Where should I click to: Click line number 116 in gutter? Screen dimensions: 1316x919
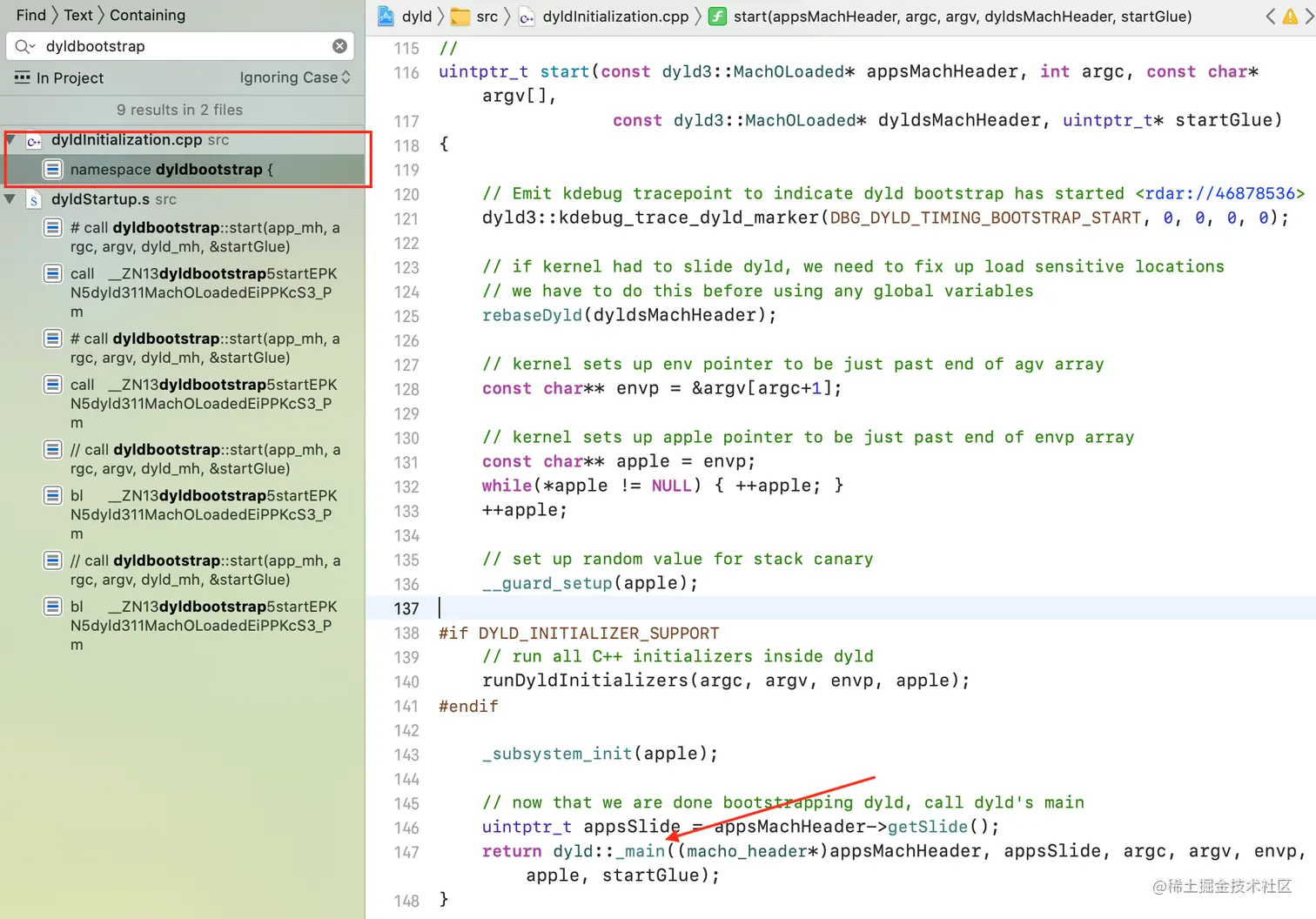click(406, 73)
